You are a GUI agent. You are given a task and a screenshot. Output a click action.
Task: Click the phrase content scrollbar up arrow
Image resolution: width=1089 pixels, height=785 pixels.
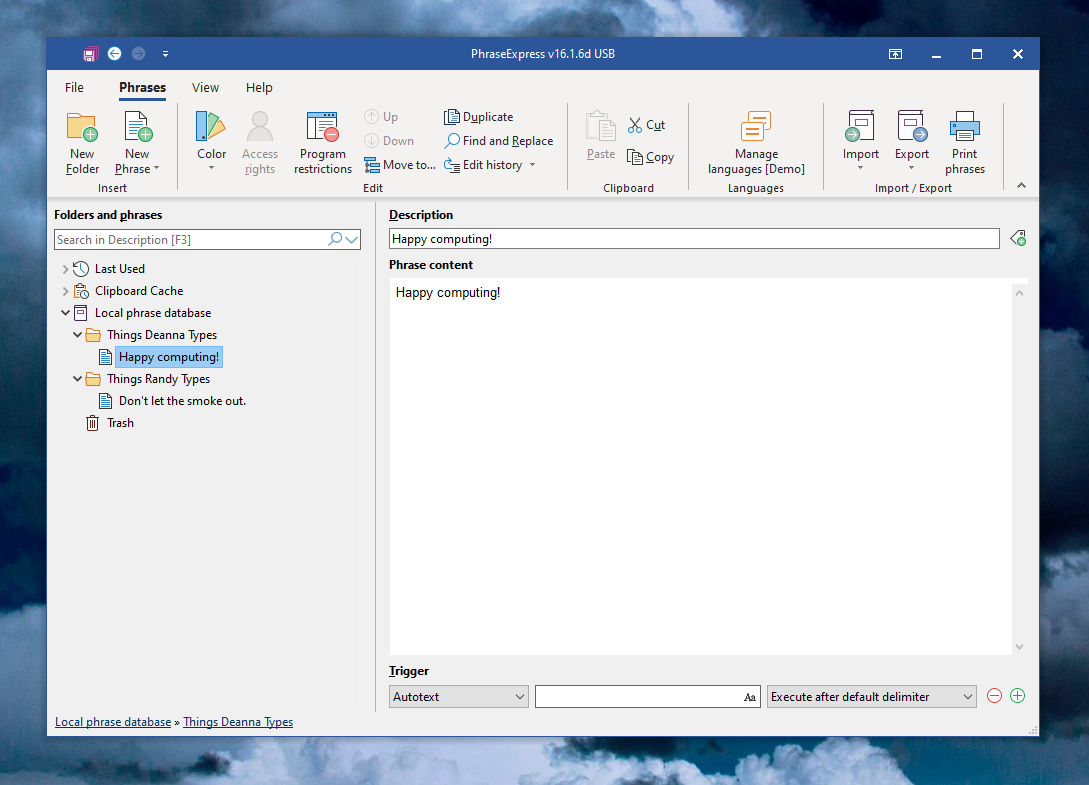(x=1020, y=293)
